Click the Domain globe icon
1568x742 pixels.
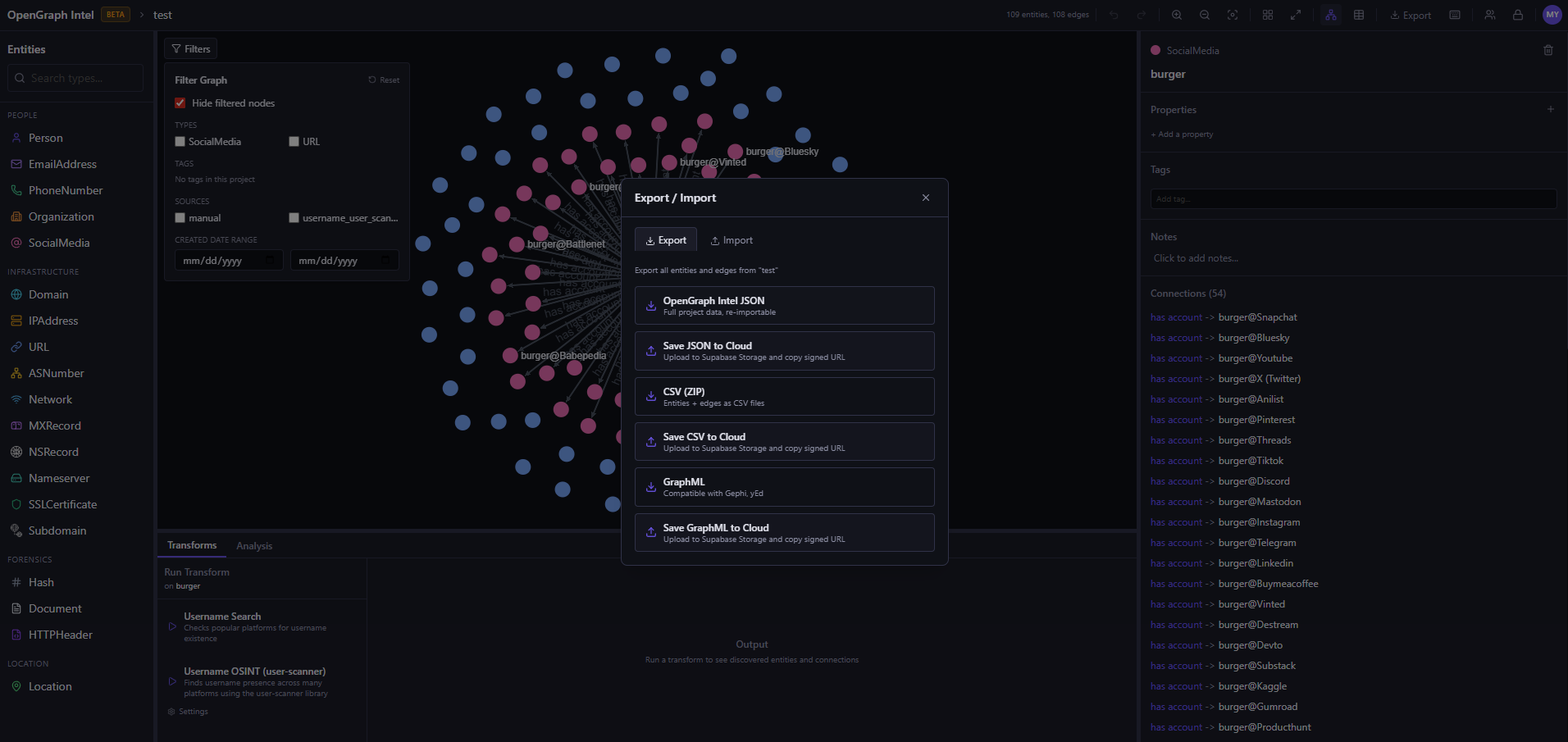(16, 294)
